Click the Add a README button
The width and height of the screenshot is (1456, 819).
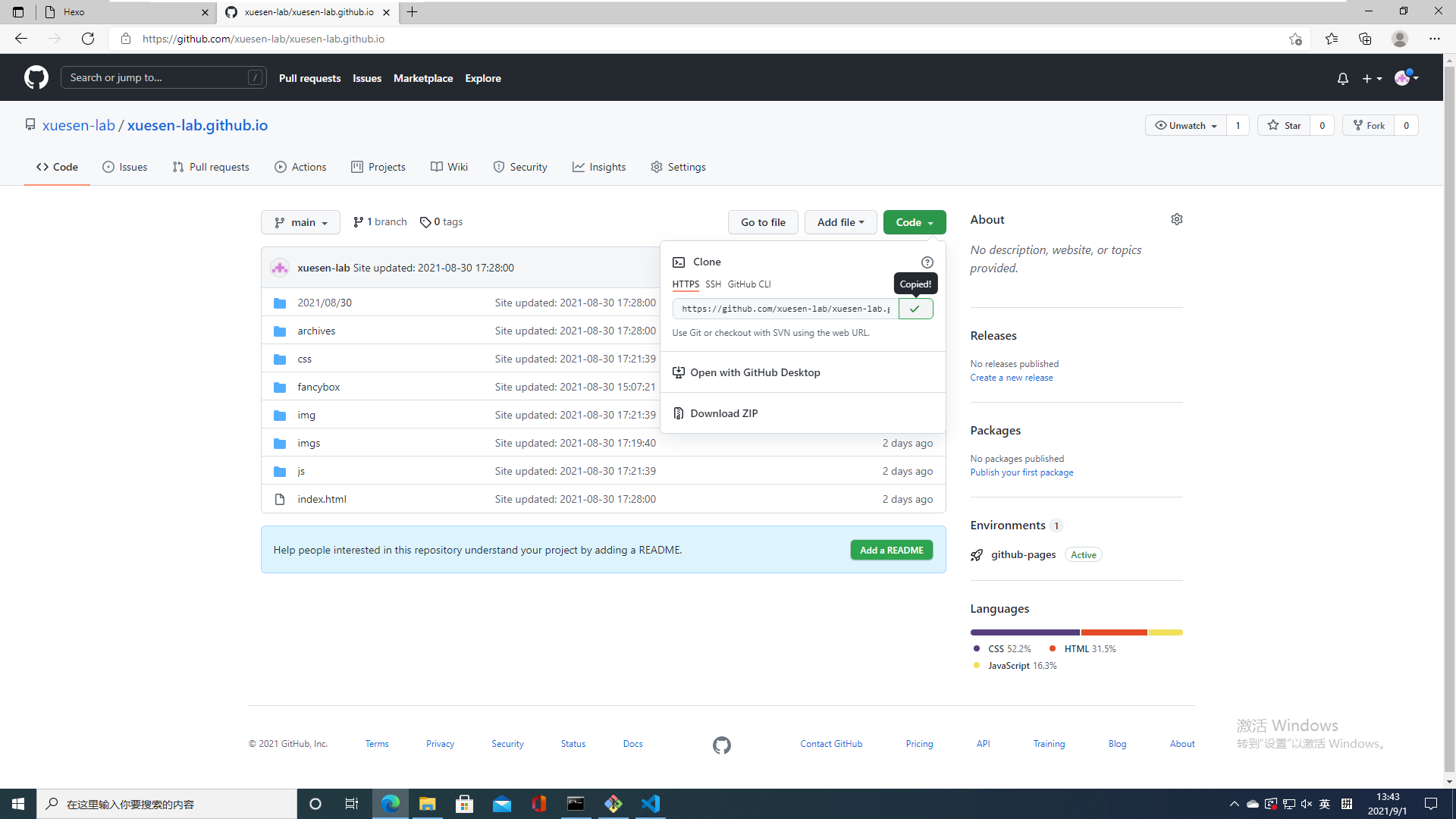tap(891, 549)
